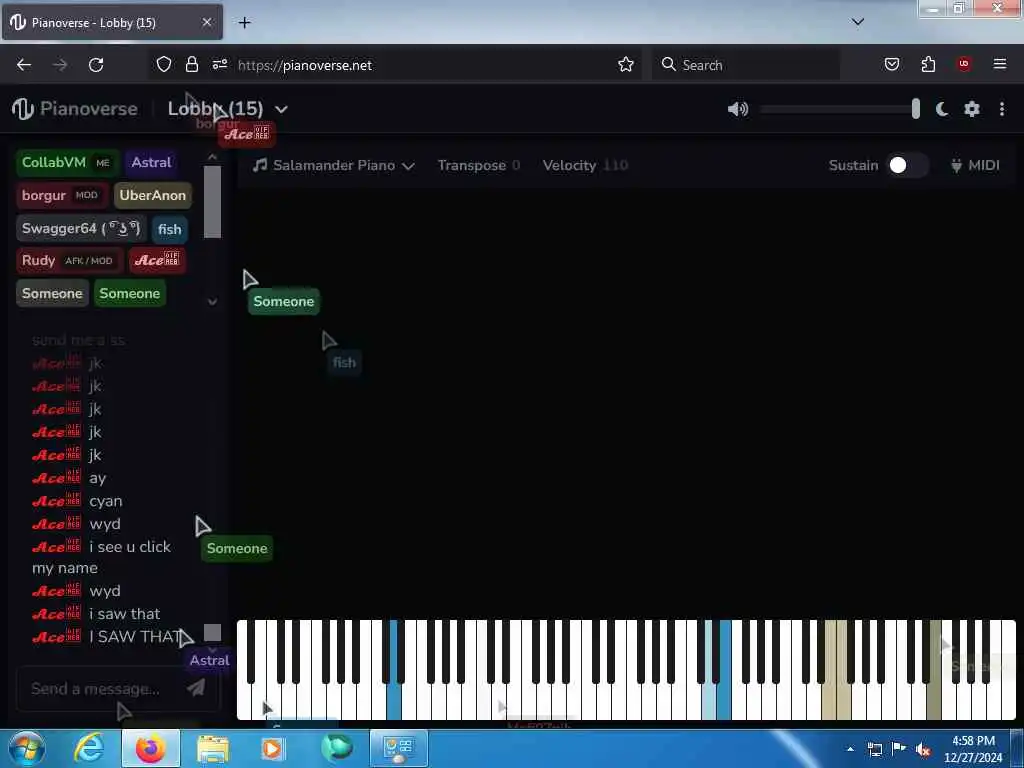
Task: Click the taskbar clock showing 4:58 PM
Action: (x=973, y=749)
